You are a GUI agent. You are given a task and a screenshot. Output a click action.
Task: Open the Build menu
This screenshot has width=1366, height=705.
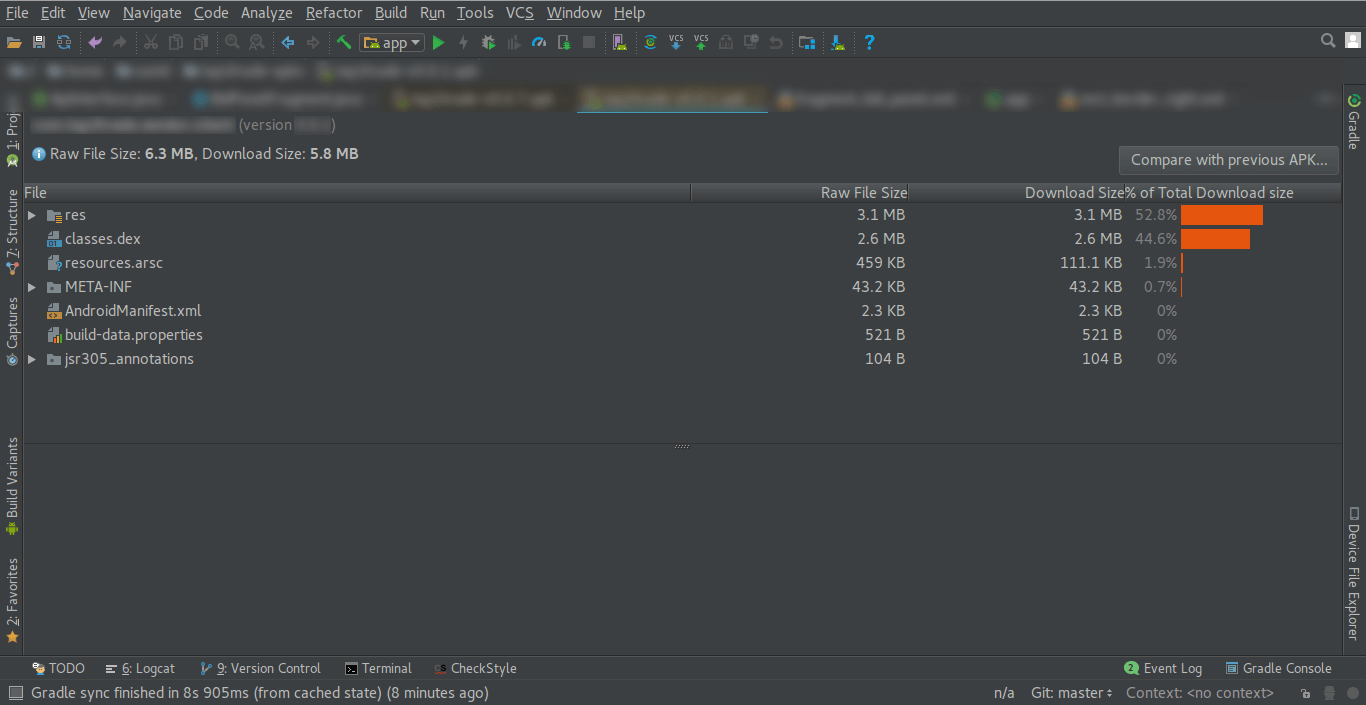pyautogui.click(x=390, y=12)
